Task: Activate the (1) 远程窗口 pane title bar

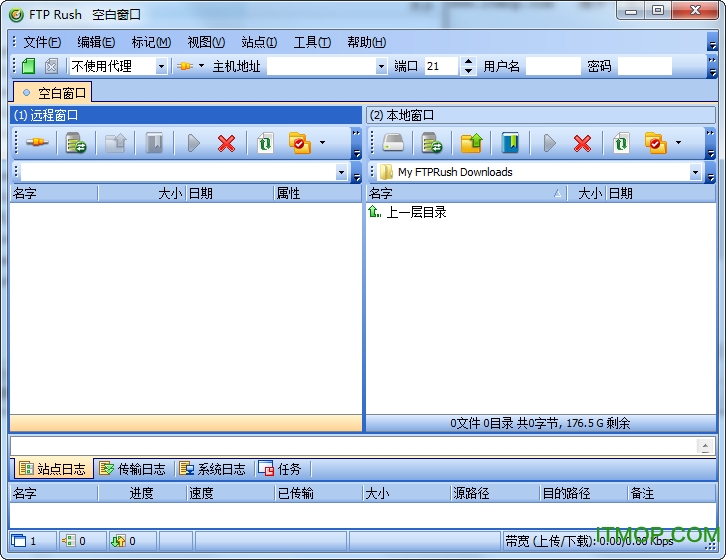Action: [186, 115]
